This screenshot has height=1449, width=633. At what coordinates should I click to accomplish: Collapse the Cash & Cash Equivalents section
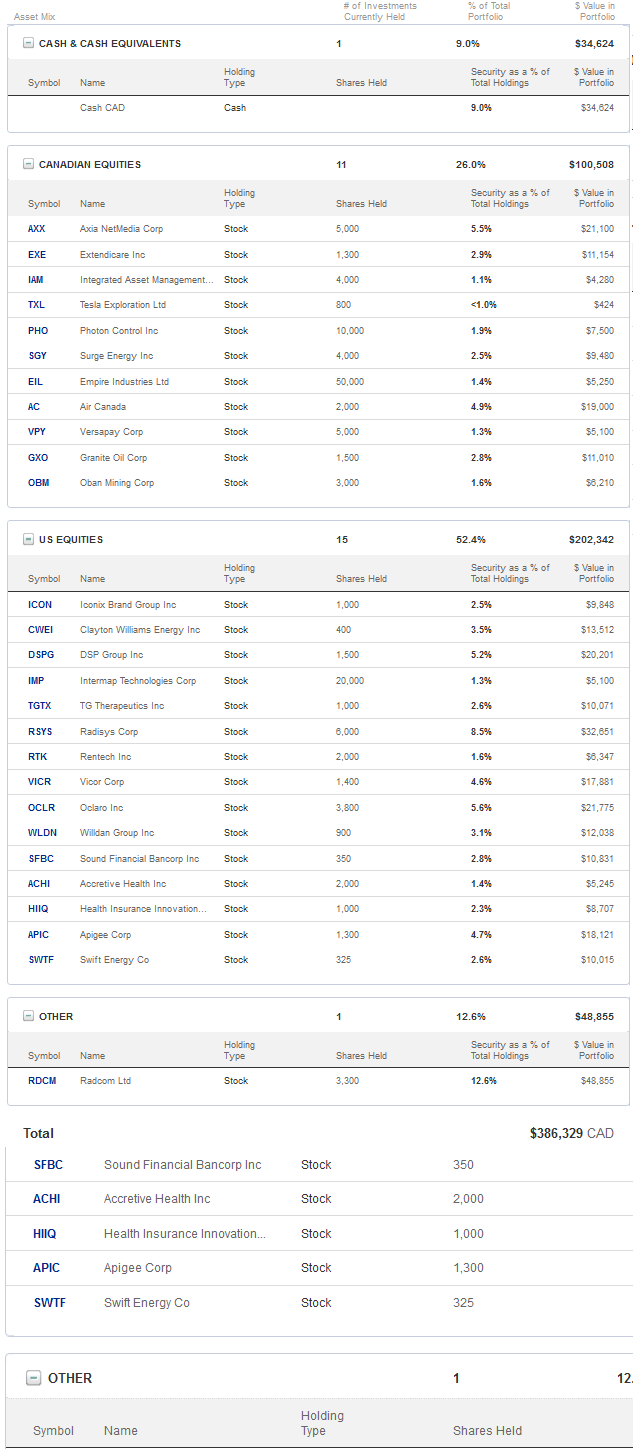[28, 44]
